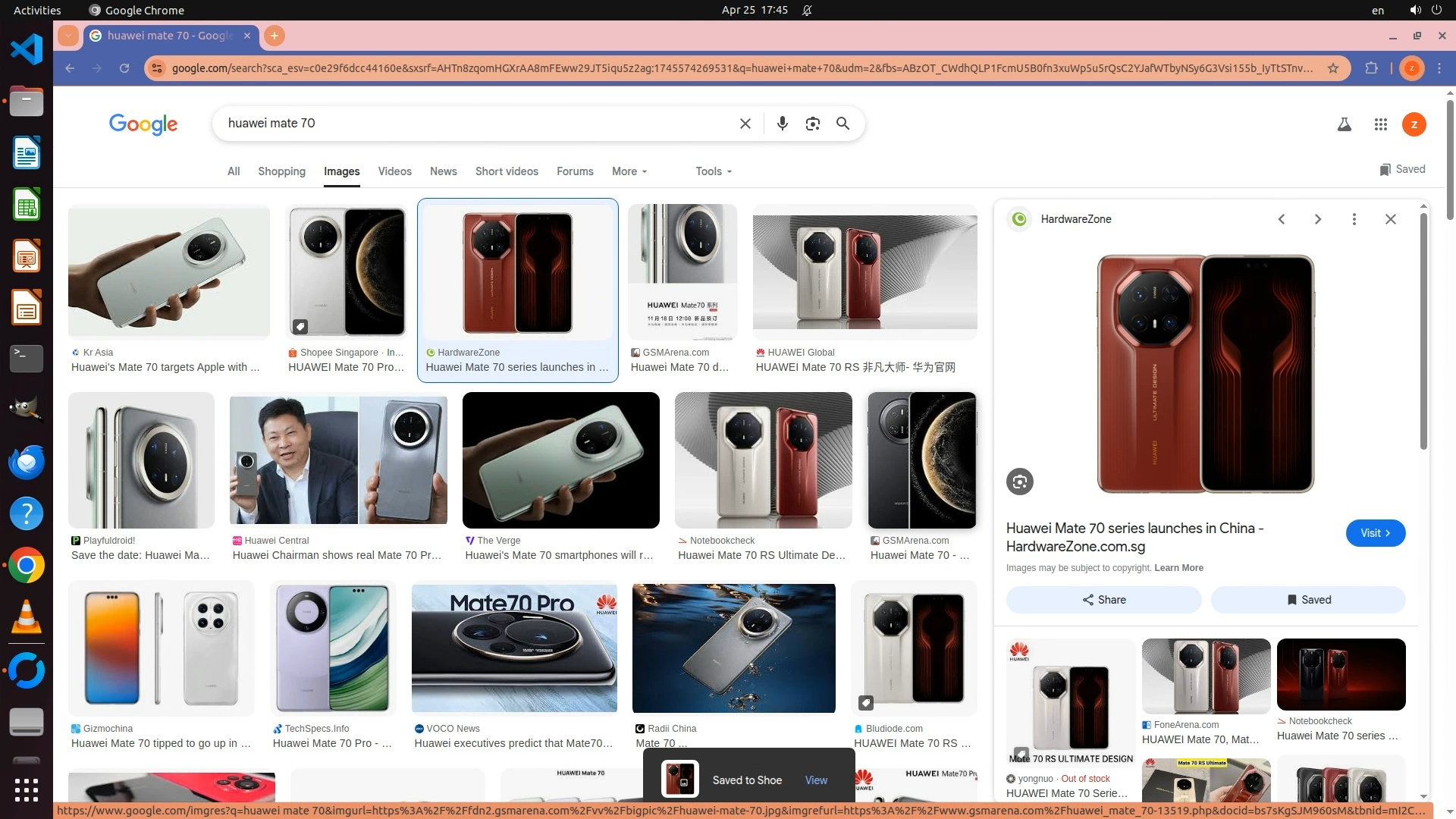Expand the Tools dropdown

pyautogui.click(x=713, y=171)
